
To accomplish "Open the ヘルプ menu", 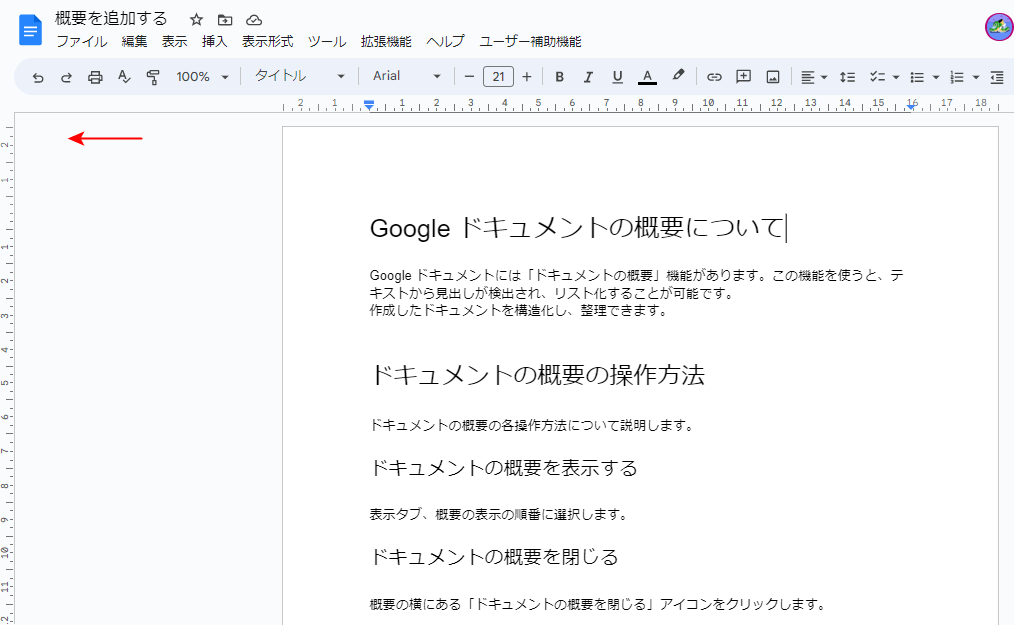I will [445, 41].
